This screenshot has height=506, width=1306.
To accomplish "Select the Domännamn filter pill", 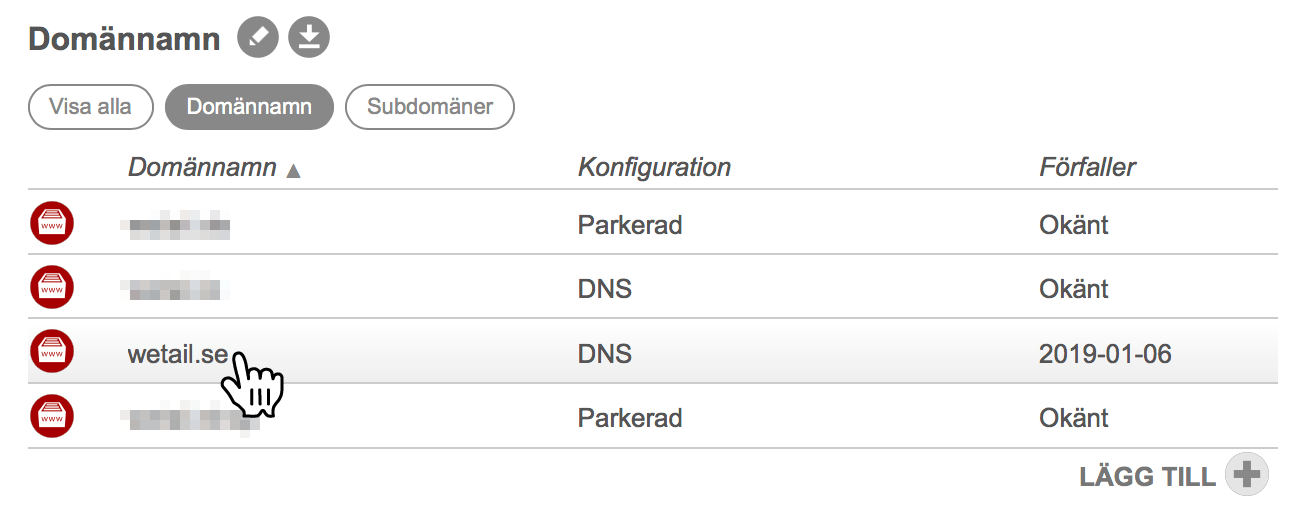I will pos(249,107).
